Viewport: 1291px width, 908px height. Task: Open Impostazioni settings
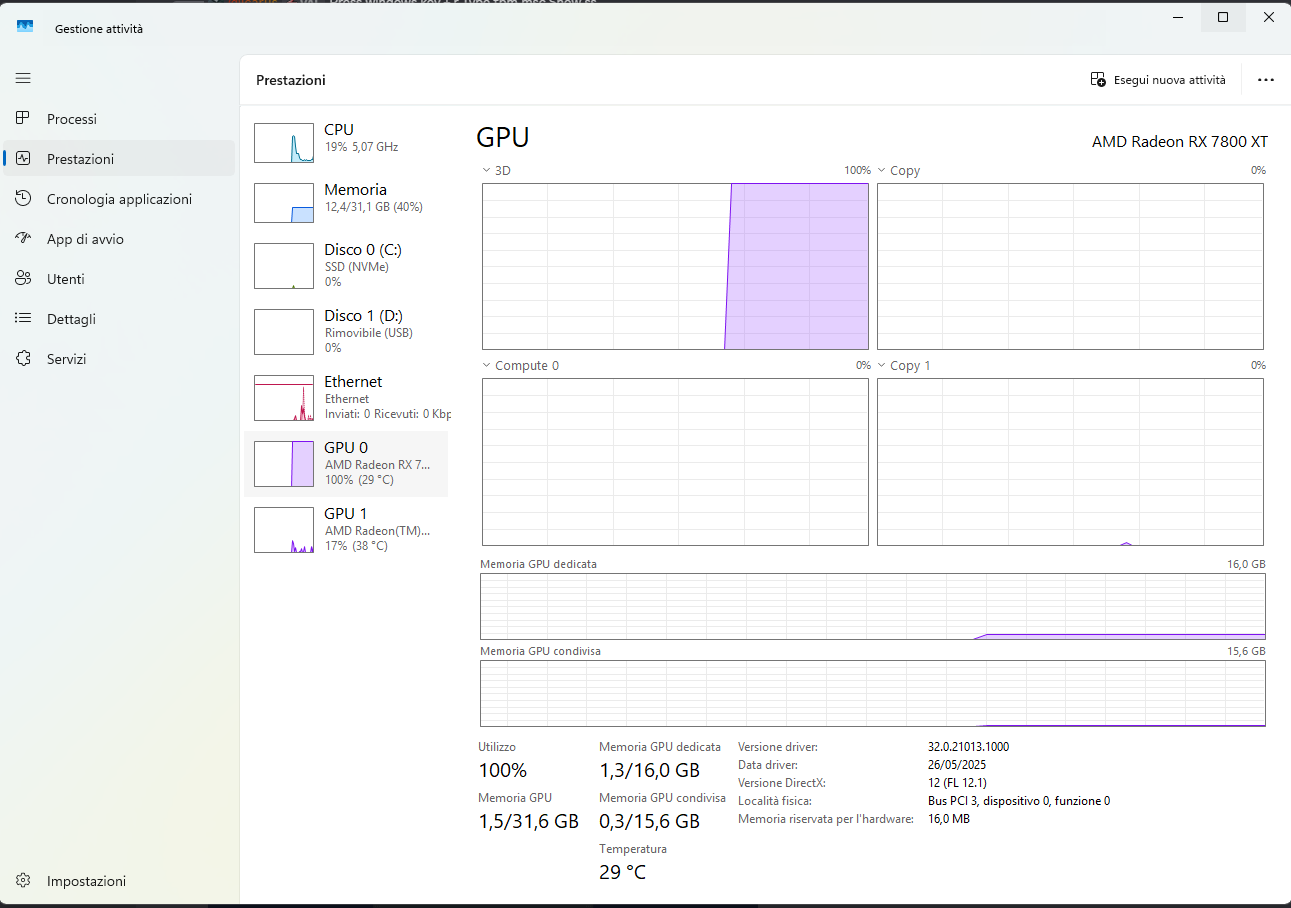[119, 881]
